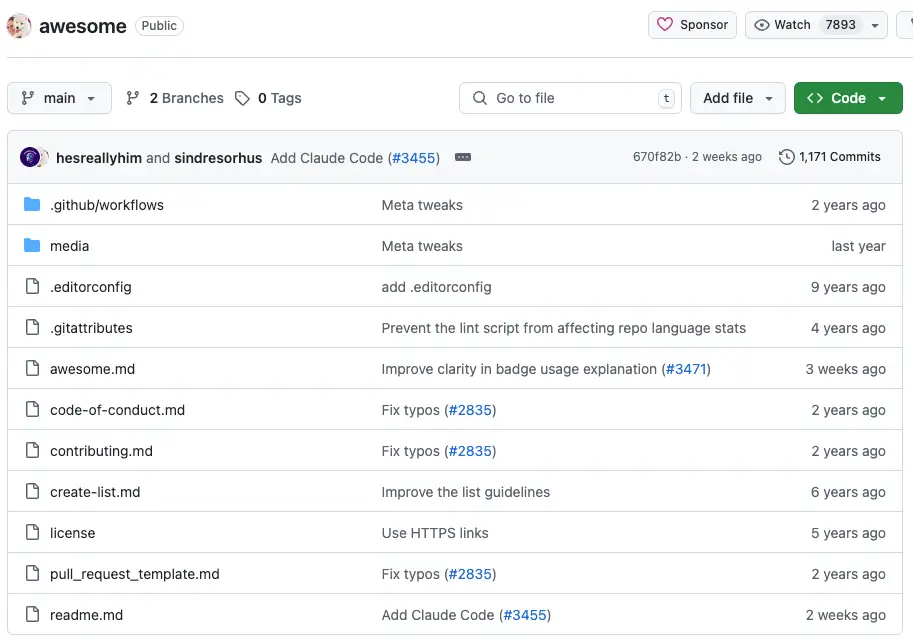Image resolution: width=913 pixels, height=644 pixels.
Task: Open #2835 link in contributing.md row
Action: (470, 451)
